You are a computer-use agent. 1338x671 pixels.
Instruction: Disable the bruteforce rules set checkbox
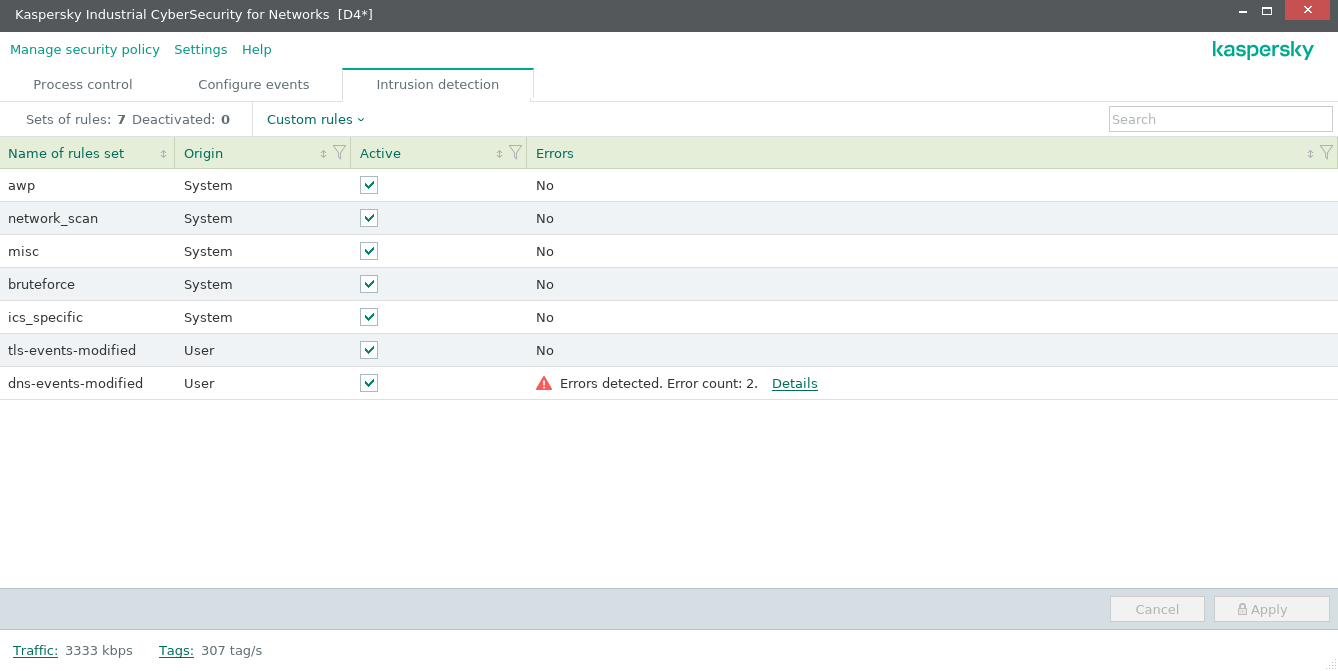[x=369, y=284]
